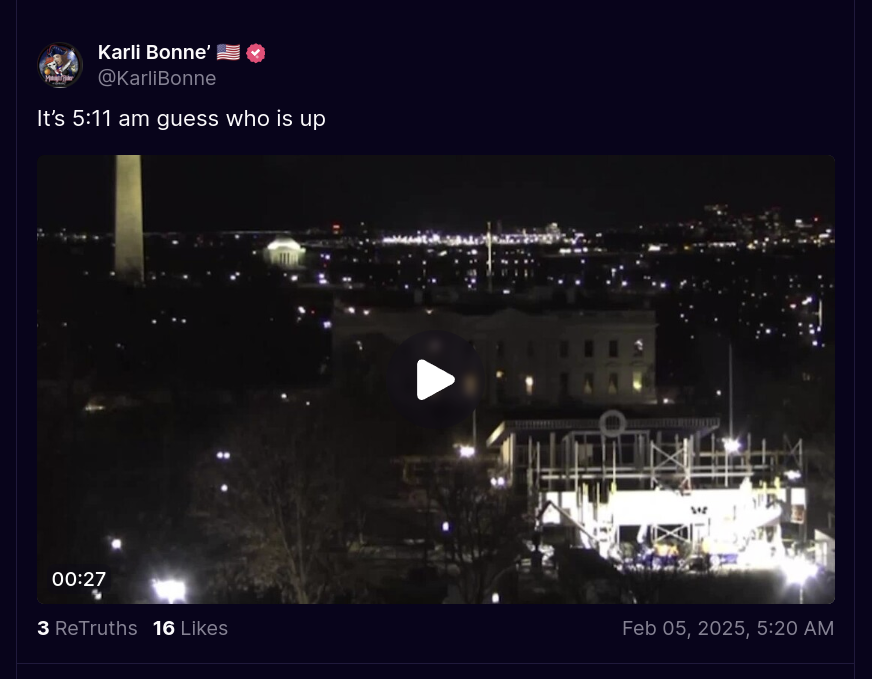This screenshot has width=872, height=679.
Task: Open Karli Bonne' profile avatar
Action: [x=60, y=65]
